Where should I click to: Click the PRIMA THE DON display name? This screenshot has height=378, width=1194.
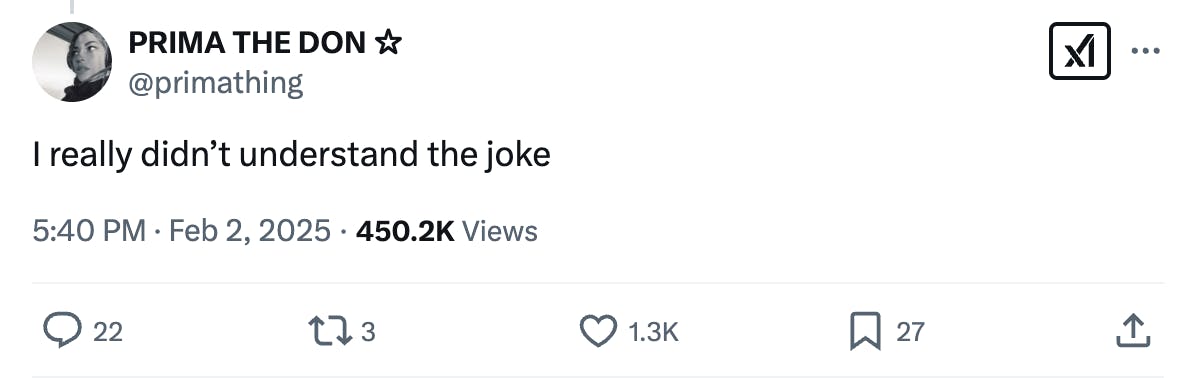pos(247,43)
